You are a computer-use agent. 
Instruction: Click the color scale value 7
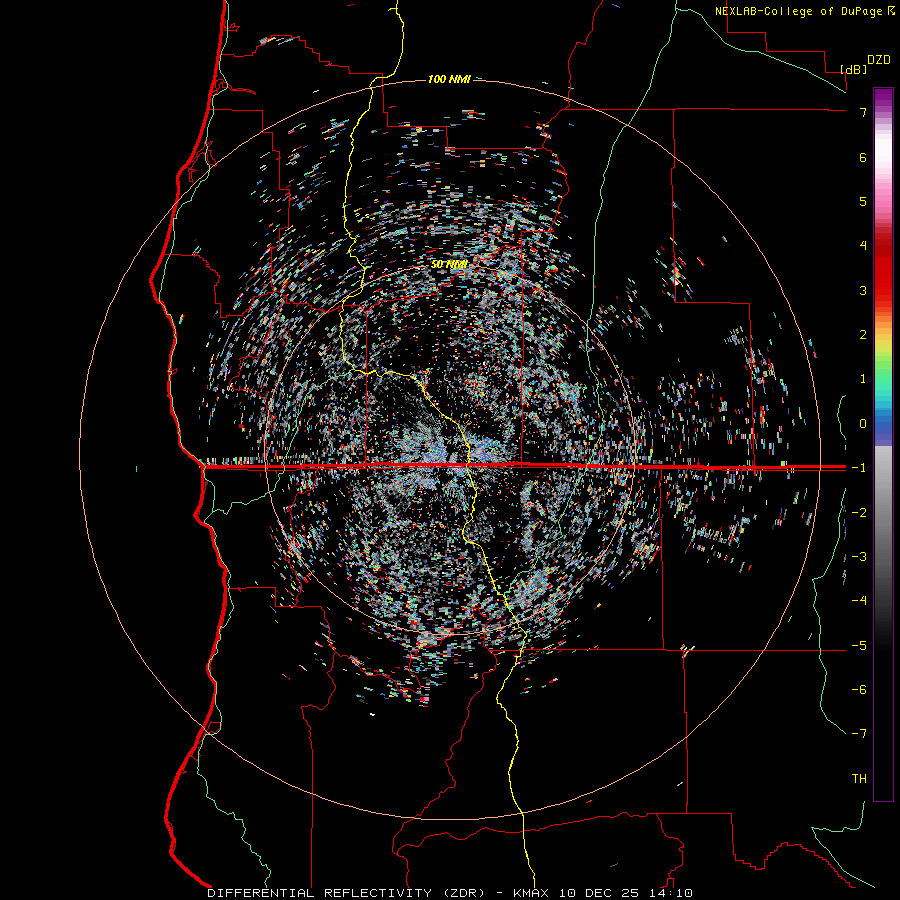863,112
